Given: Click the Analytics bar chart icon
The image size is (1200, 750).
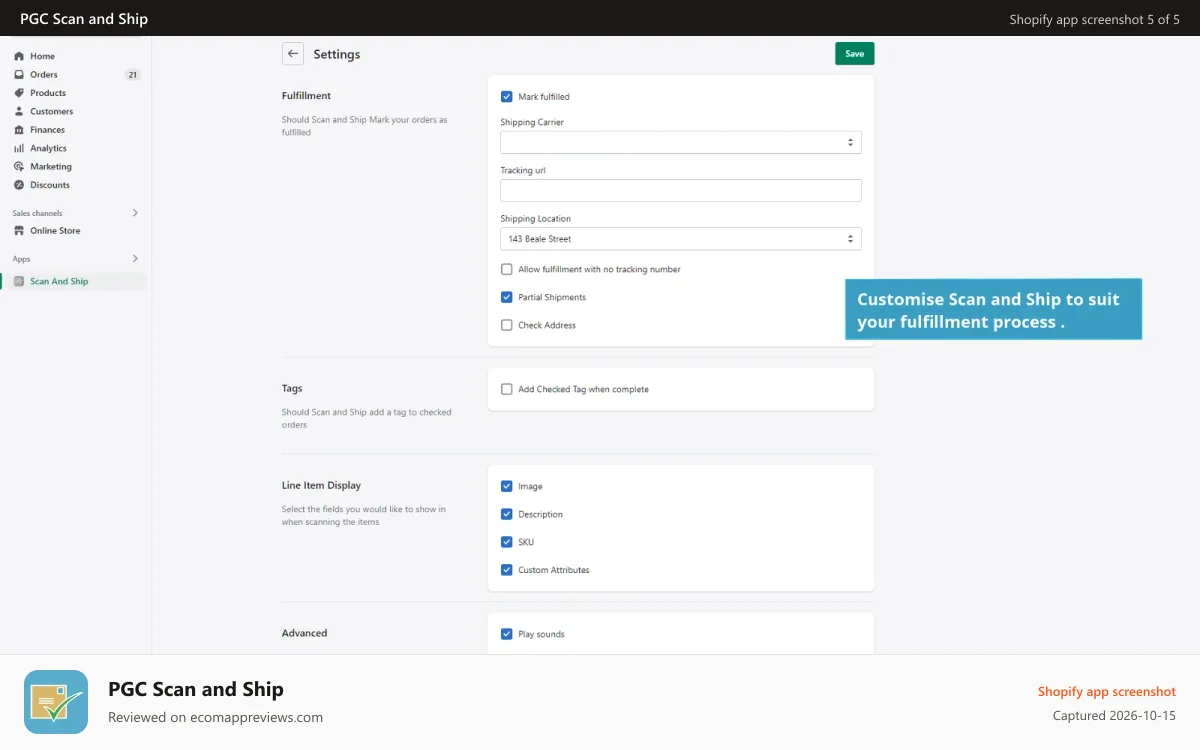Looking at the screenshot, I should tap(19, 148).
